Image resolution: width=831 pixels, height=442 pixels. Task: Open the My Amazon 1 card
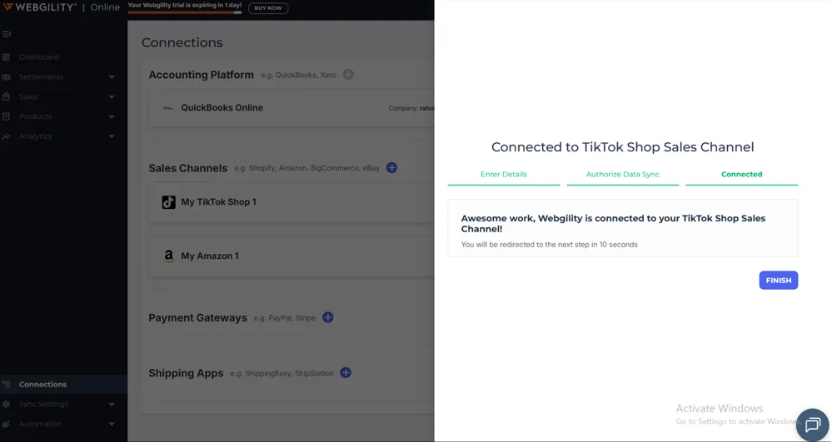(291, 256)
